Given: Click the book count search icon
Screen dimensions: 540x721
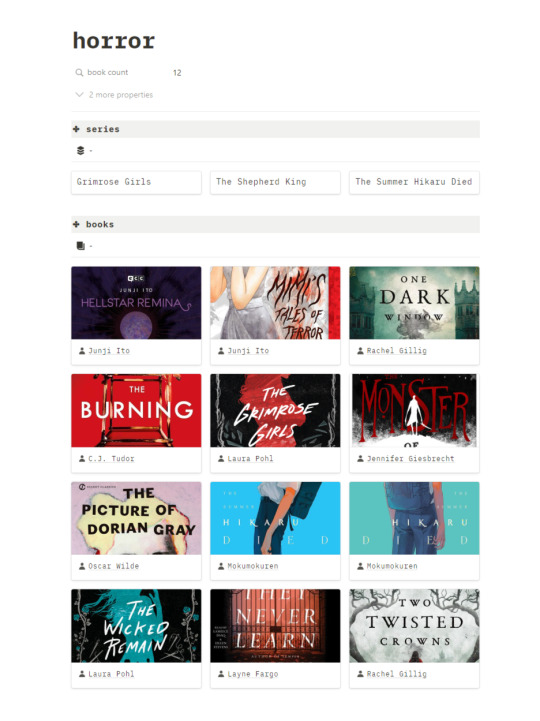Looking at the screenshot, I should click(79, 73).
